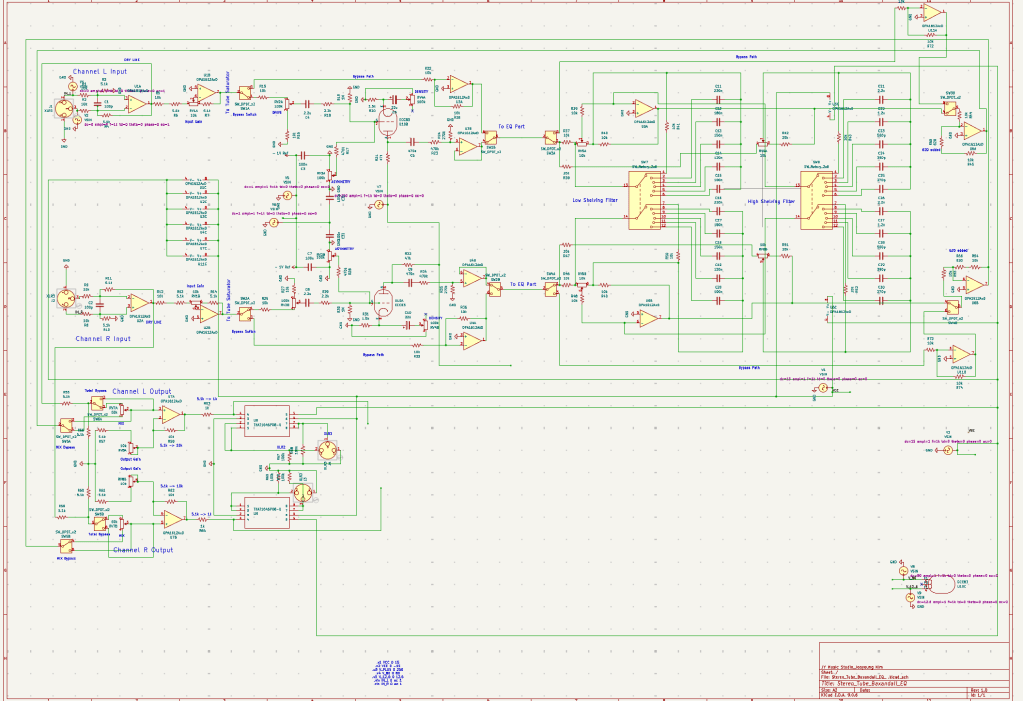The height and width of the screenshot is (701, 1023).
Task: Click the Channel L Total Bypass switch
Action: click(x=97, y=403)
